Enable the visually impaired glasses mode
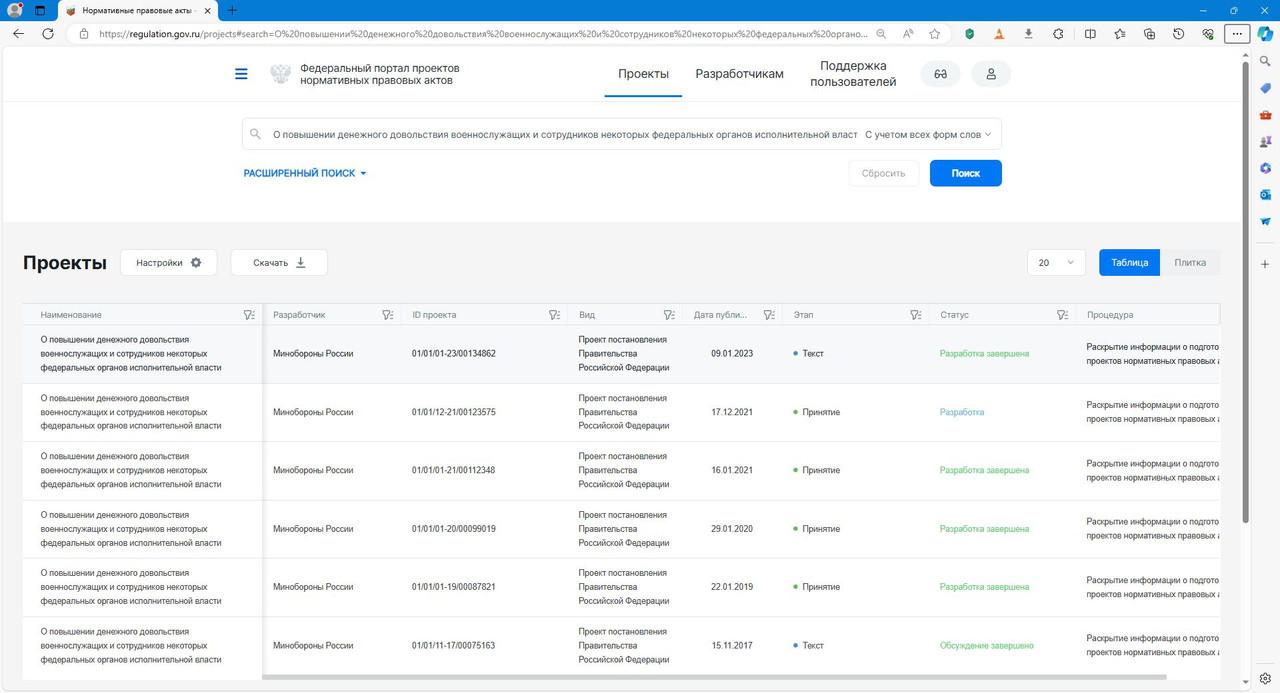The width and height of the screenshot is (1280, 693). point(940,74)
